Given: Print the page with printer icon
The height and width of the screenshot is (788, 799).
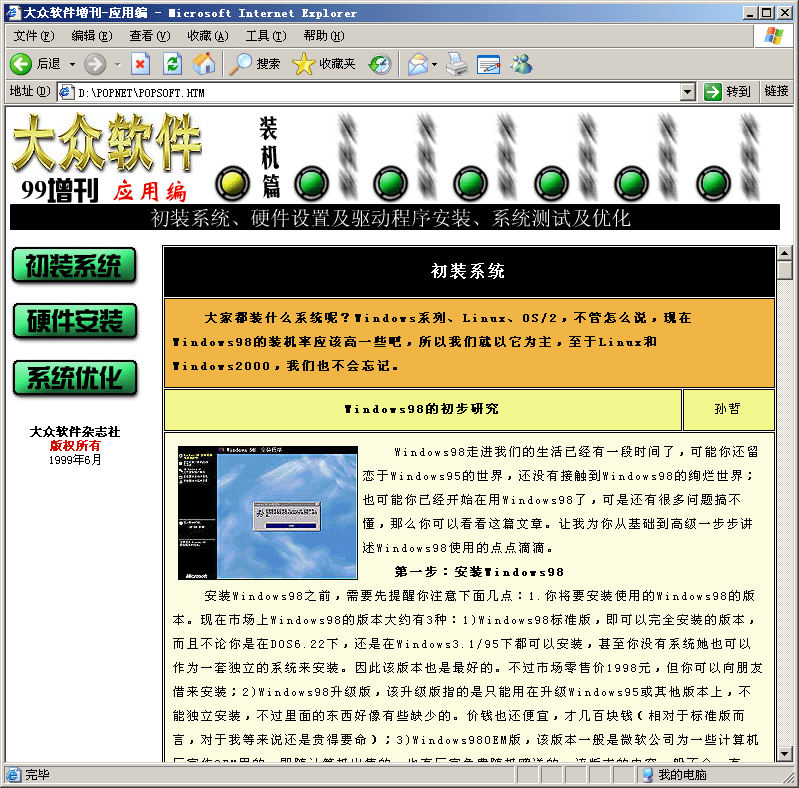Looking at the screenshot, I should [457, 64].
